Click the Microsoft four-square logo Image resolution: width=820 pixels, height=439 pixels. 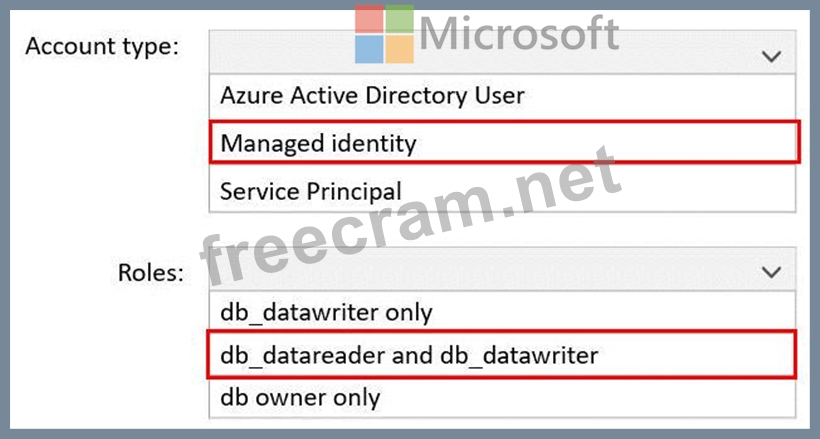pos(385,35)
